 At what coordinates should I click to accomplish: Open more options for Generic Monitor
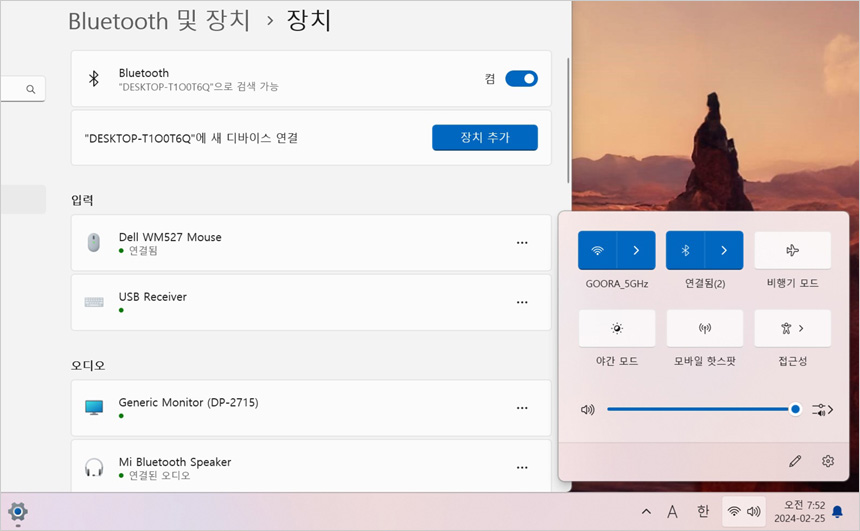tap(521, 408)
